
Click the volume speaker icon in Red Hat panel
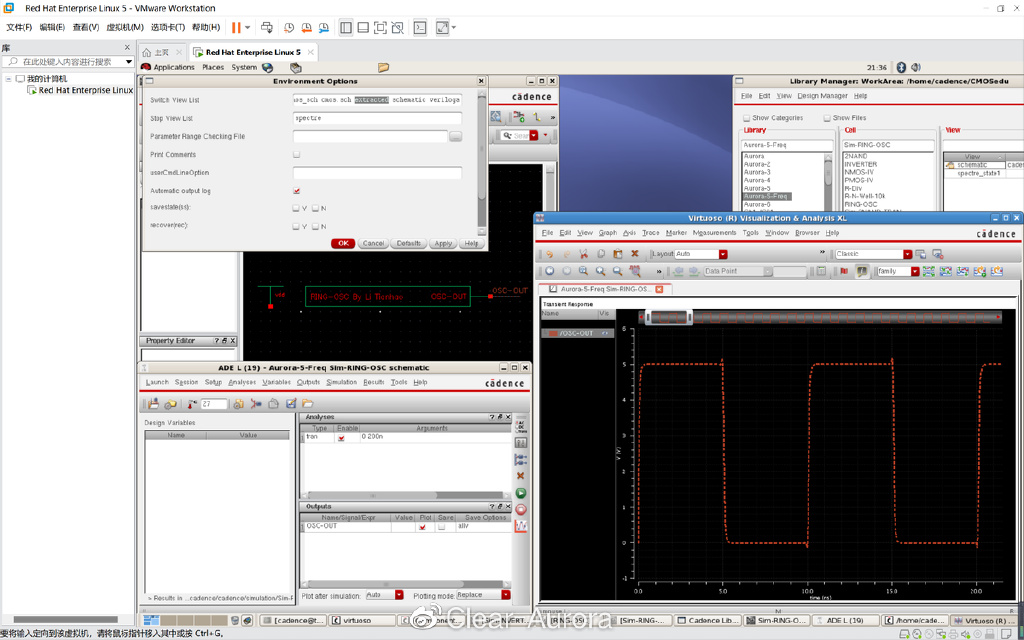[916, 67]
